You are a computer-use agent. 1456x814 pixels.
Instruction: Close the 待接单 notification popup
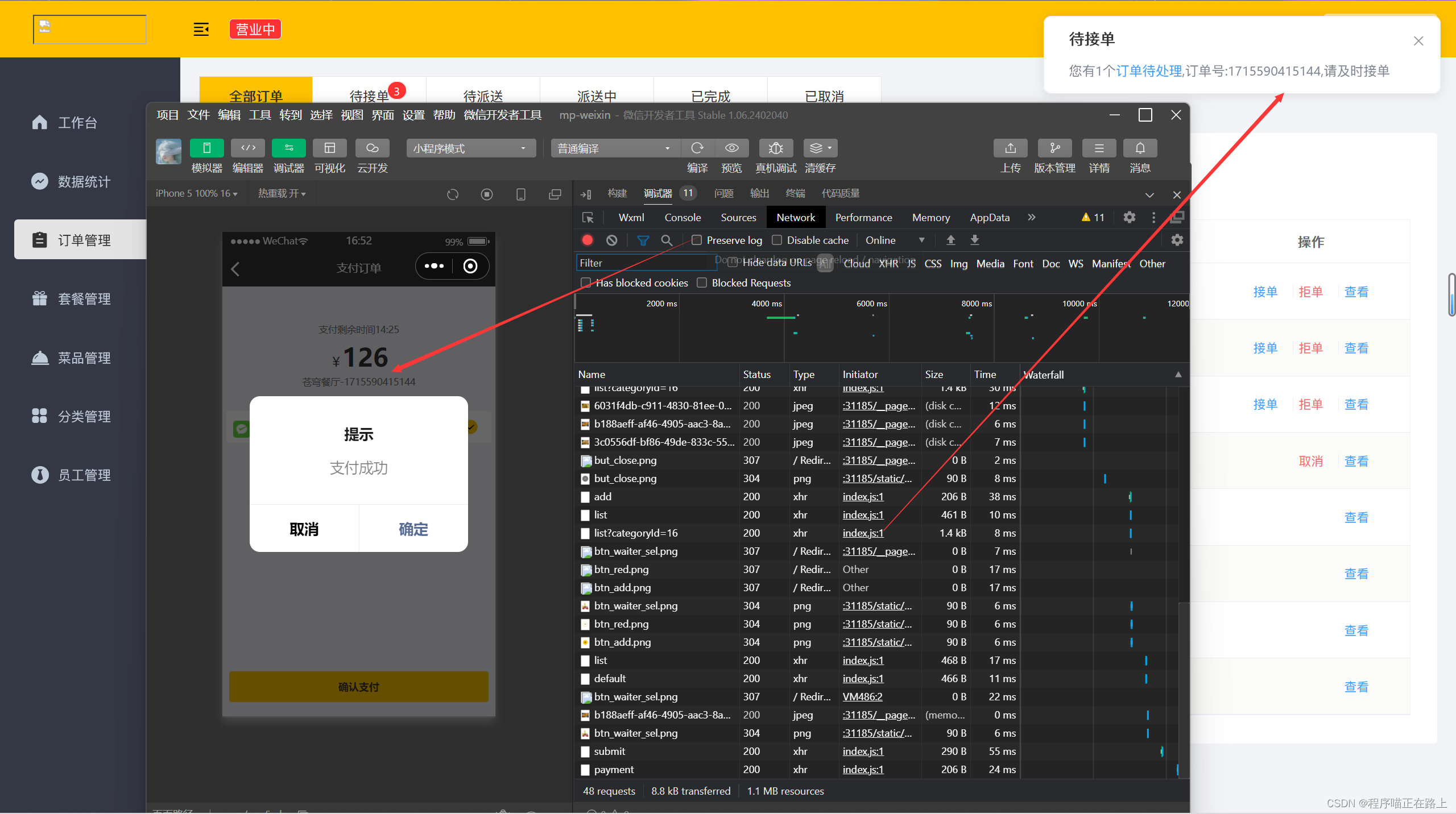tap(1418, 41)
